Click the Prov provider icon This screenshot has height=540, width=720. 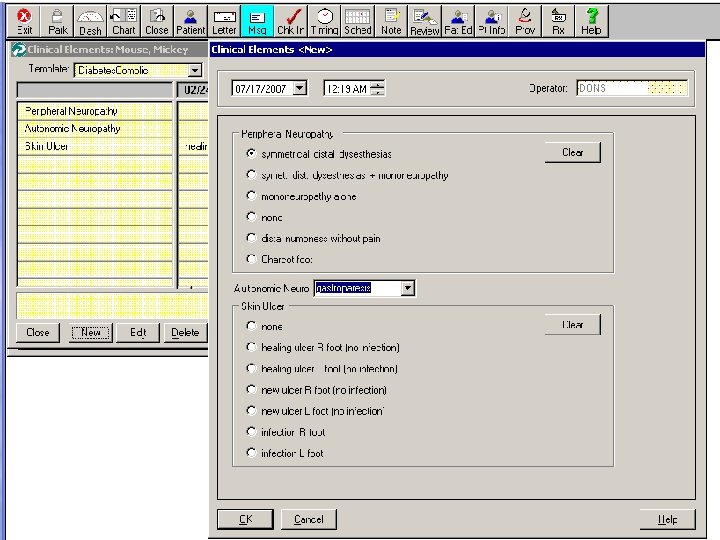coord(525,22)
